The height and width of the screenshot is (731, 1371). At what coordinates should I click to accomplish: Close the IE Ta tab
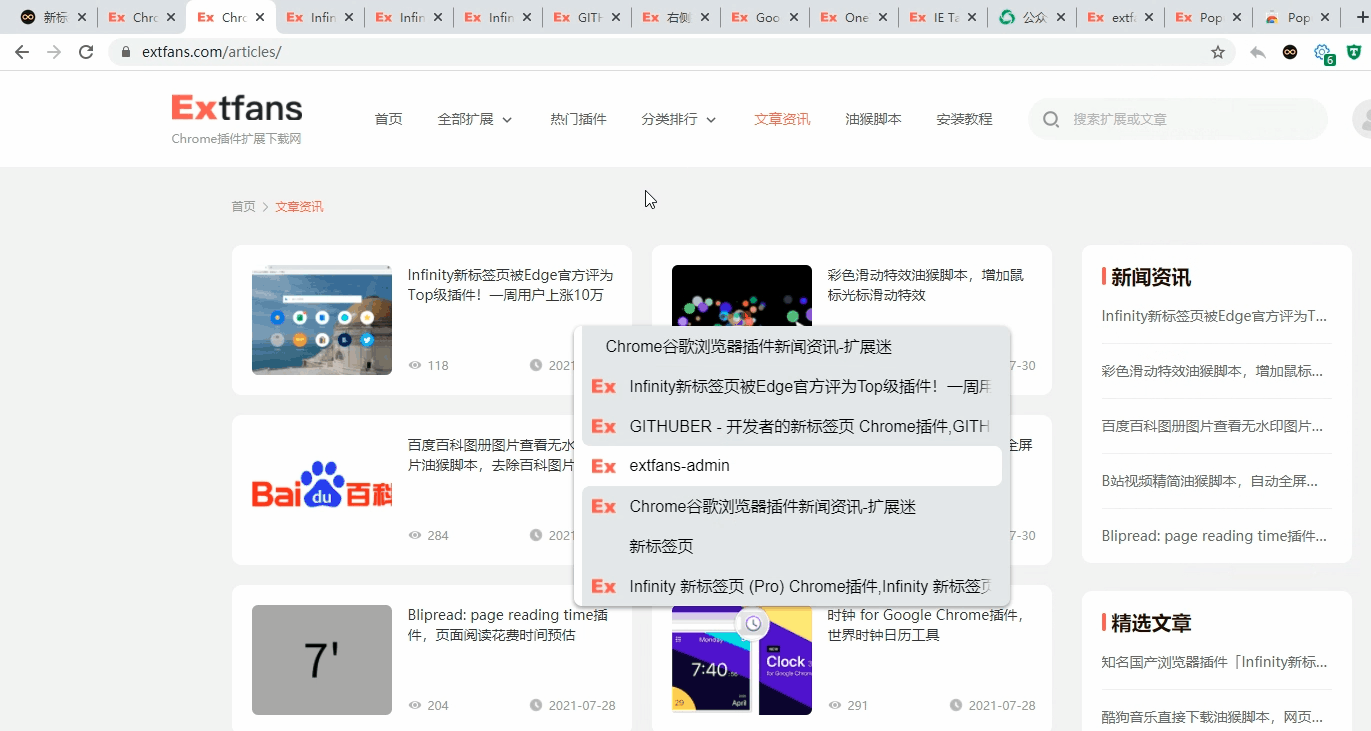tap(971, 18)
